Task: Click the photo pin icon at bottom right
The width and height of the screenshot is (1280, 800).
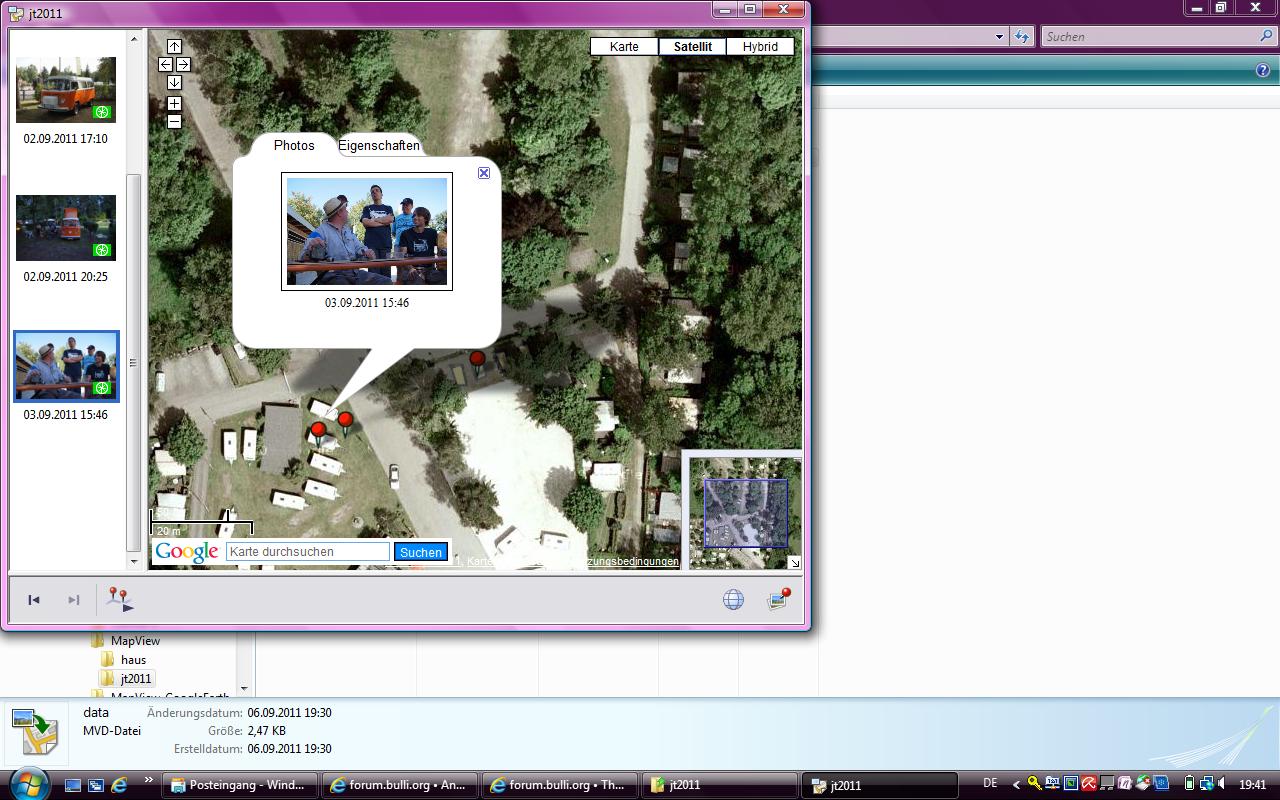Action: [x=779, y=599]
